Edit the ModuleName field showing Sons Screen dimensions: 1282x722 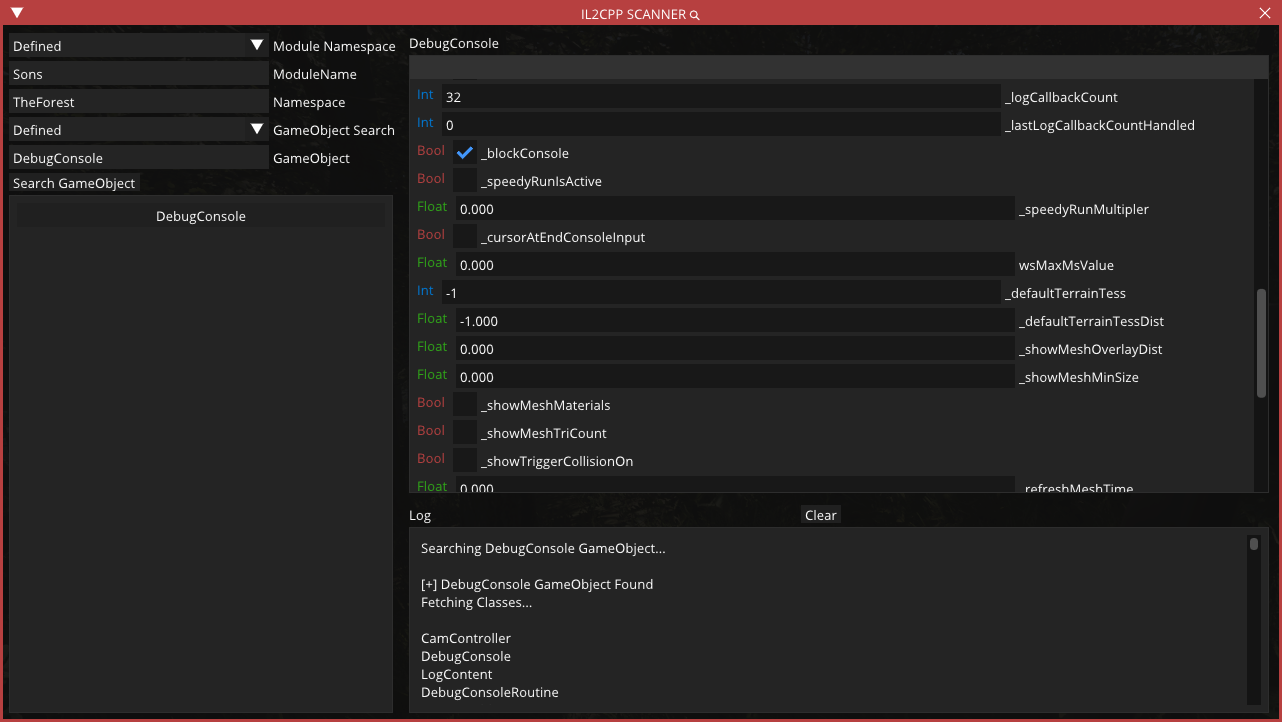138,73
